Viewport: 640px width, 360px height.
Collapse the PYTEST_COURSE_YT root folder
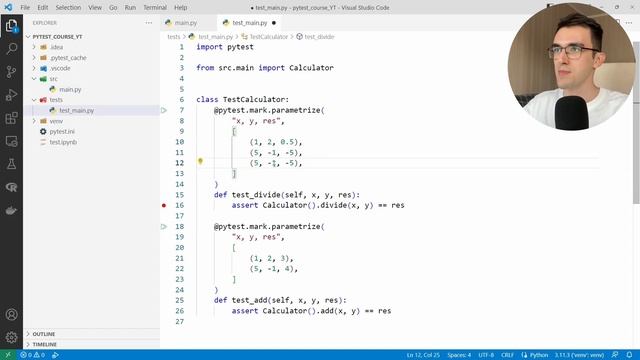point(57,36)
